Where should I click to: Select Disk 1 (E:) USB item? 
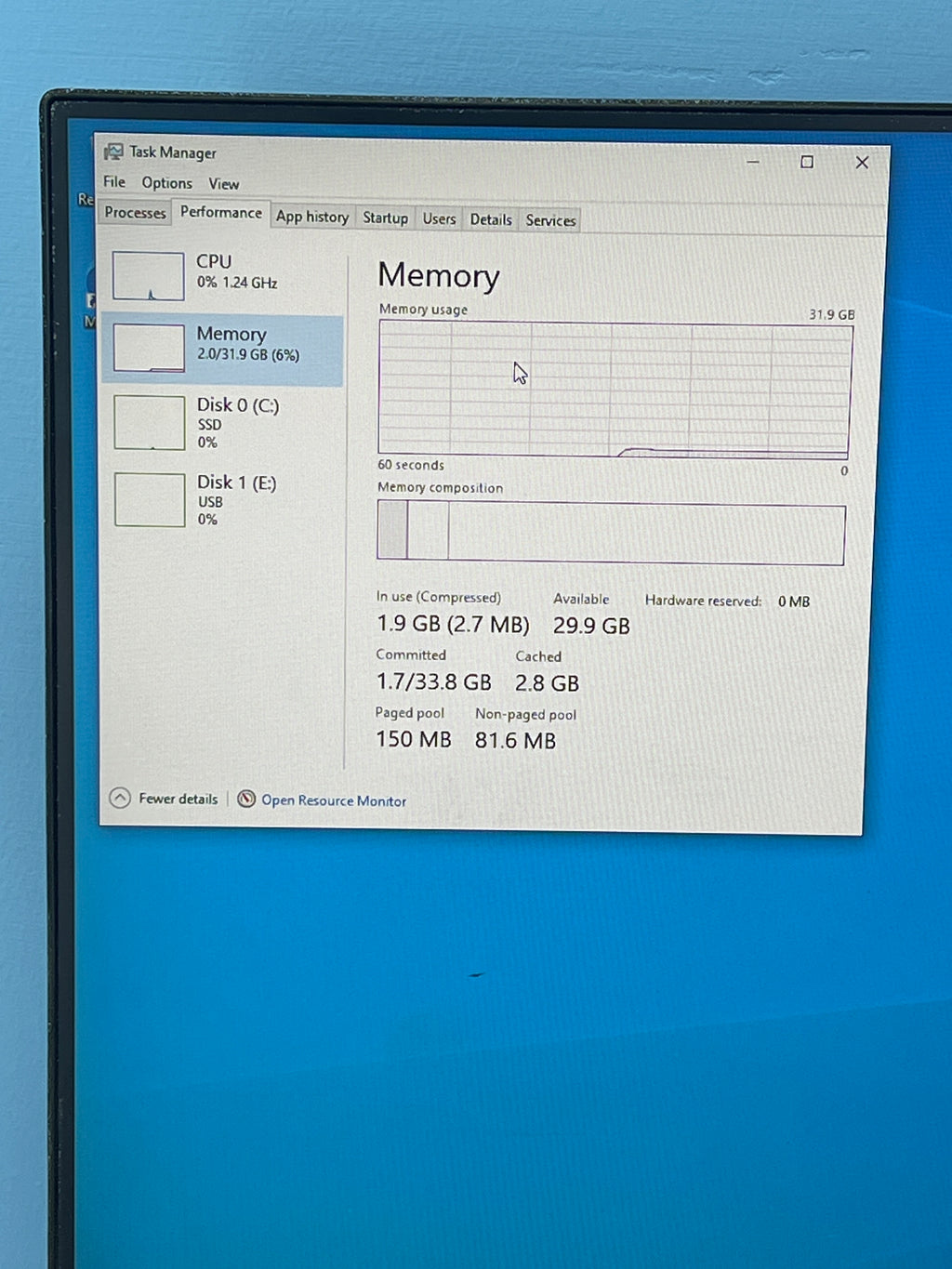click(223, 500)
